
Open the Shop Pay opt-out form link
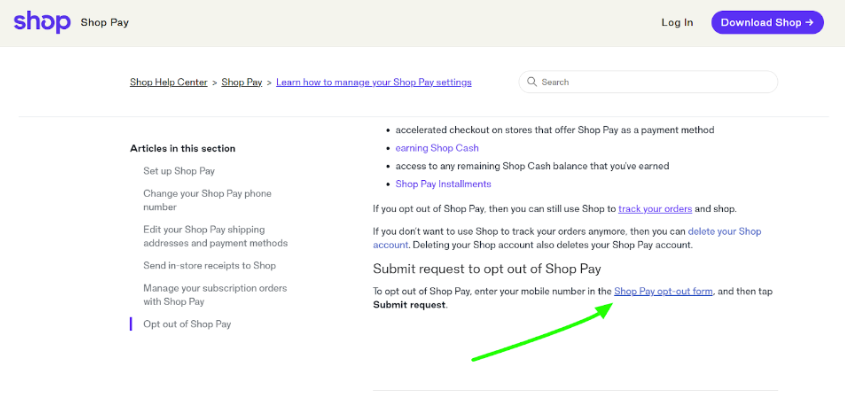pyautogui.click(x=663, y=291)
